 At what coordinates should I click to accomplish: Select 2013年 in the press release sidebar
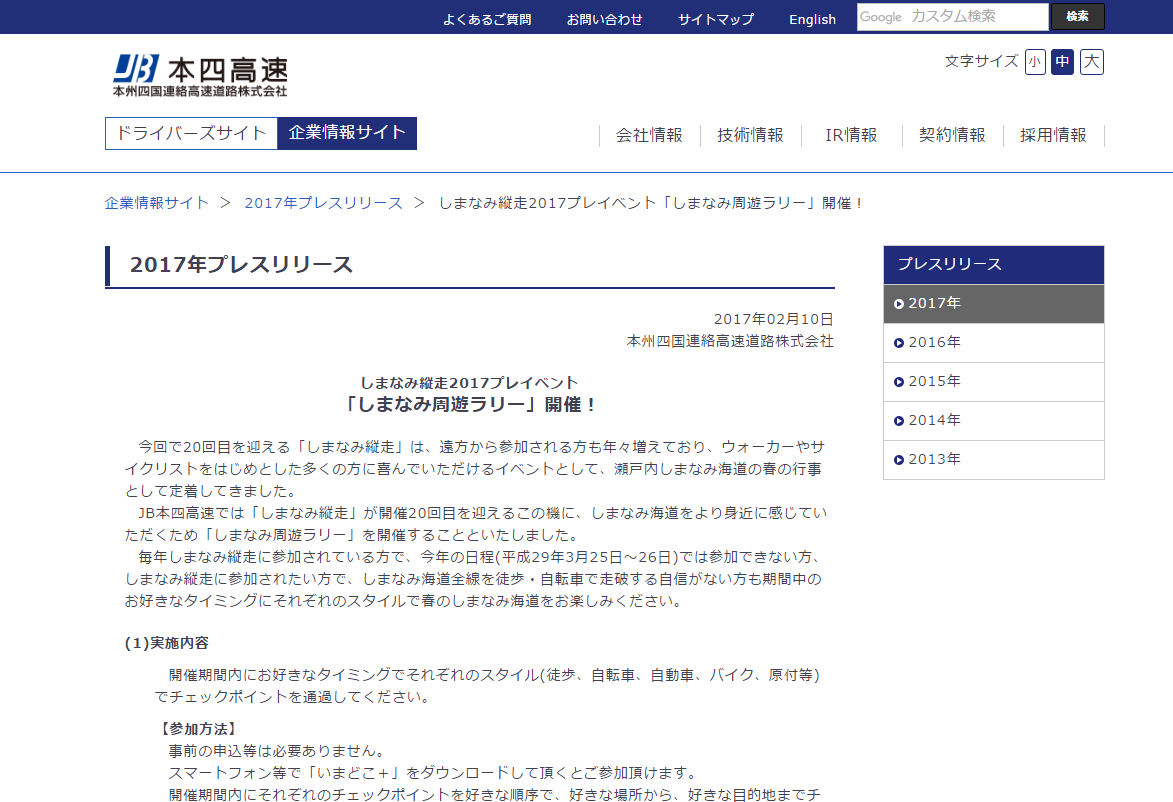tap(993, 459)
